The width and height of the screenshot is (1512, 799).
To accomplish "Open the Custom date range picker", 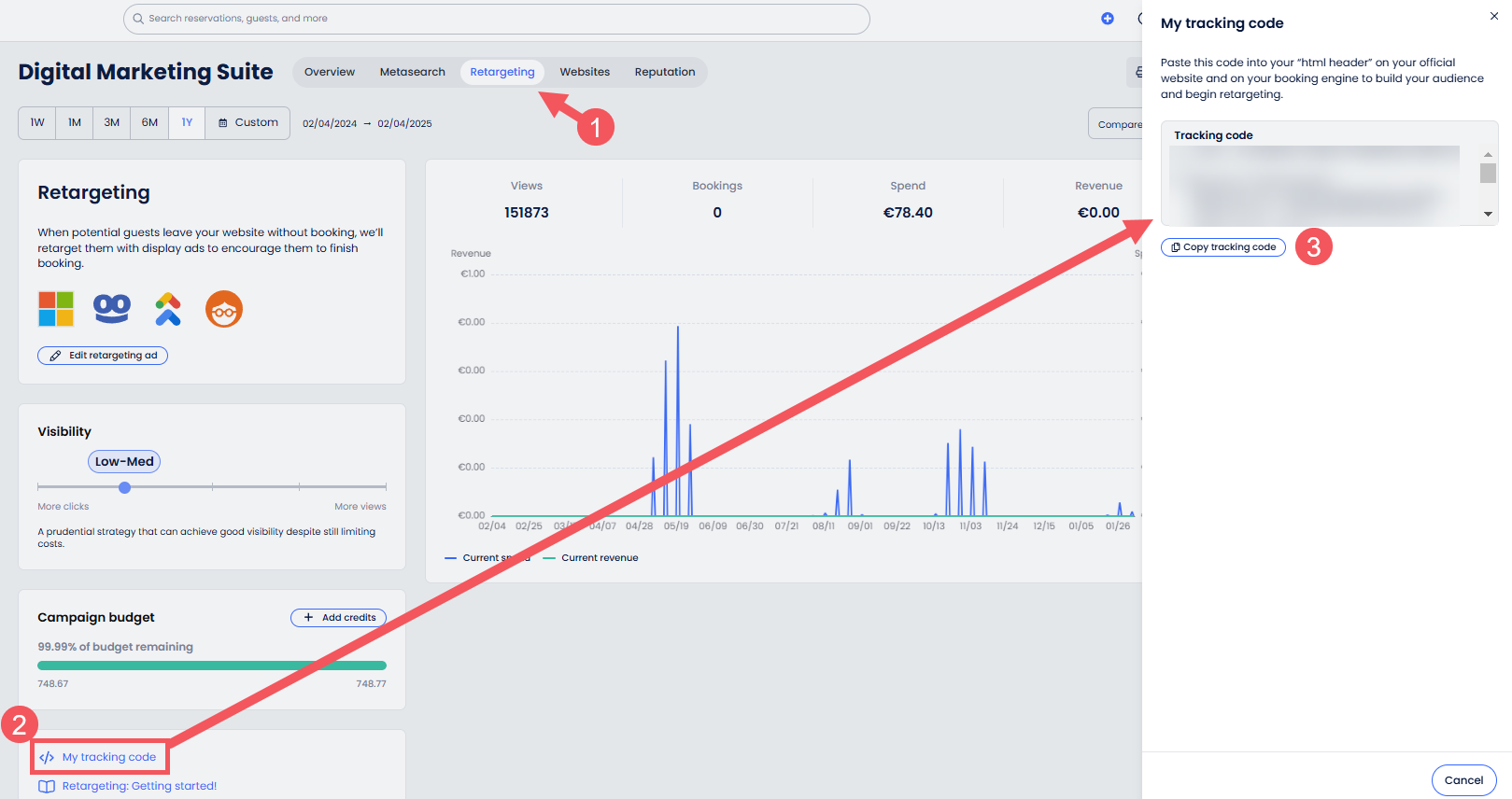I will (x=248, y=123).
